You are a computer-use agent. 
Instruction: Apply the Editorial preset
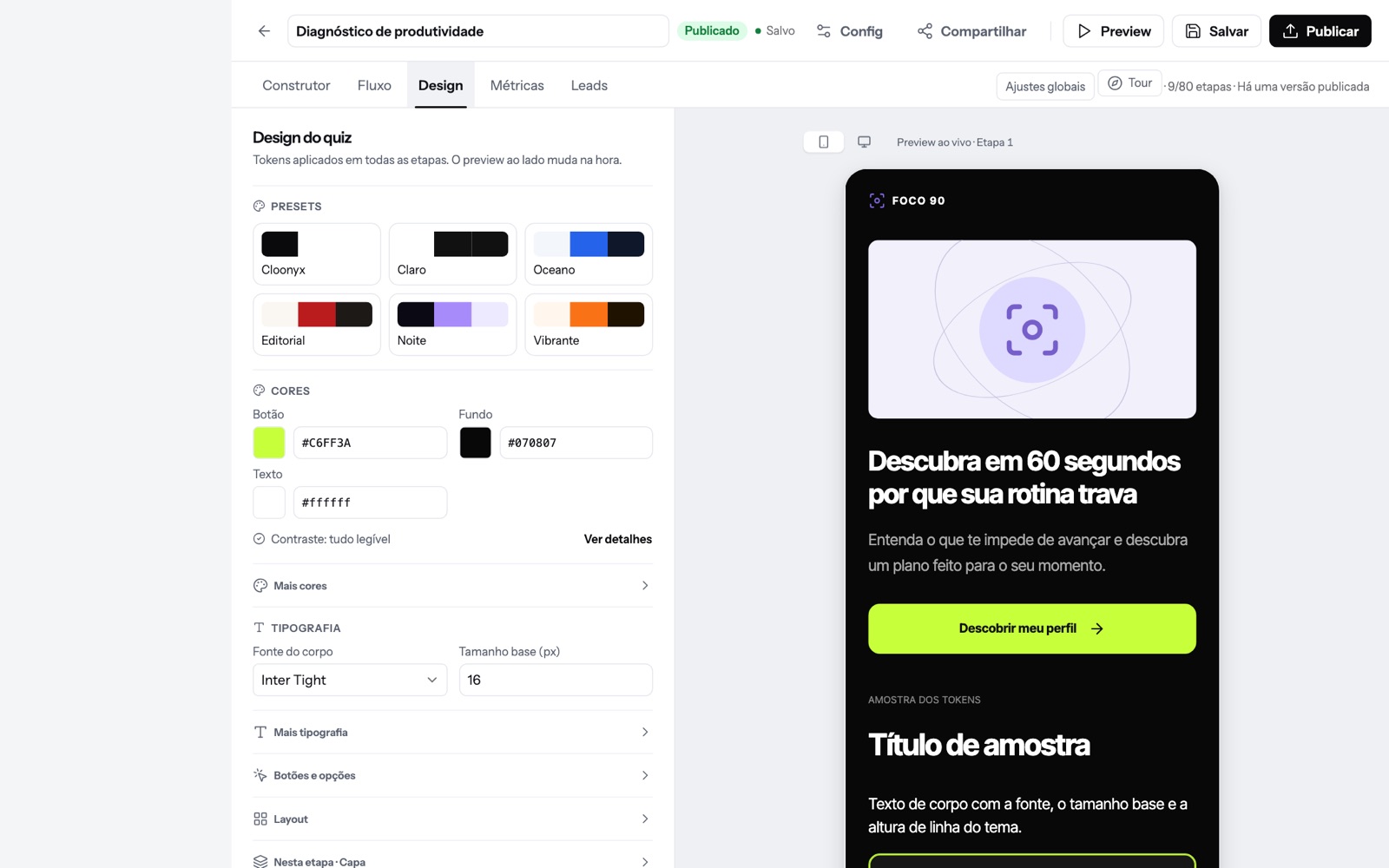pos(317,325)
